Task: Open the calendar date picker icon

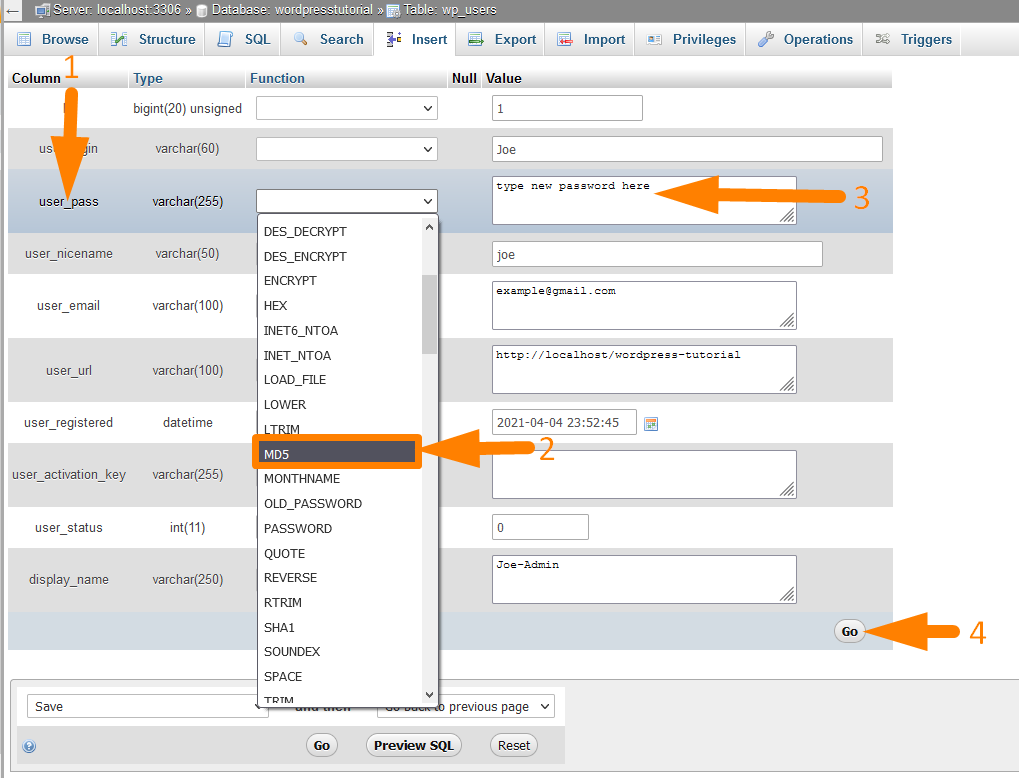Action: [651, 424]
